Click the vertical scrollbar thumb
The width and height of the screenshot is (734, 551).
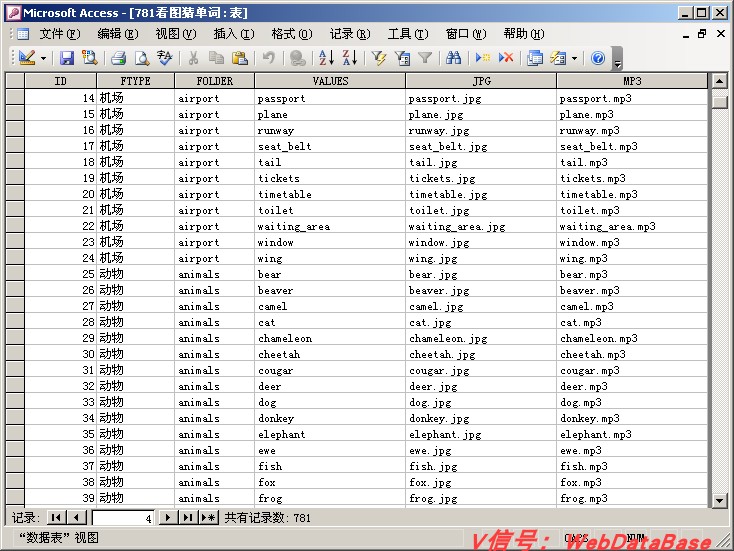coord(719,102)
